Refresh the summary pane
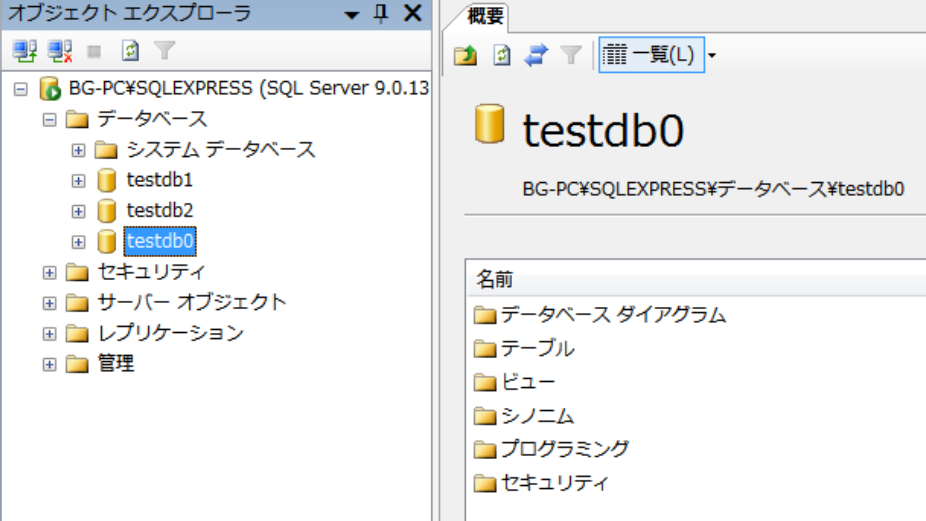926x521 pixels. point(501,55)
